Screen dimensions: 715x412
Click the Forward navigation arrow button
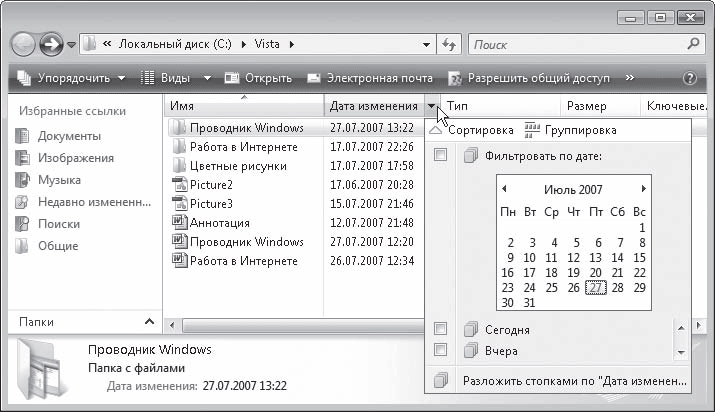coord(51,45)
